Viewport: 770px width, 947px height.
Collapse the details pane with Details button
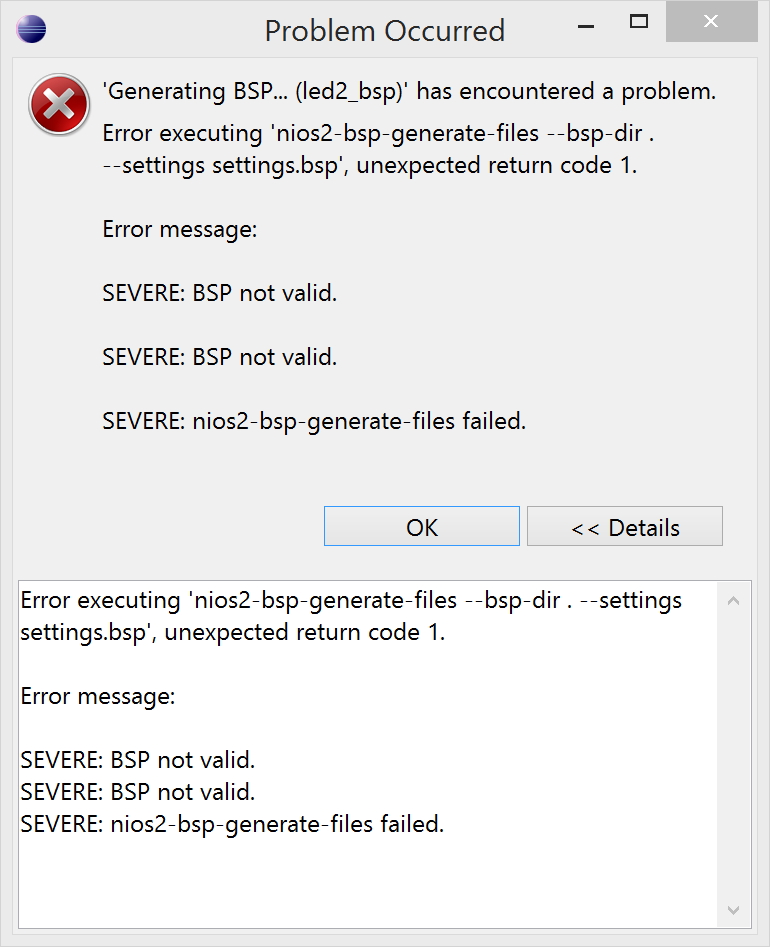coord(624,527)
